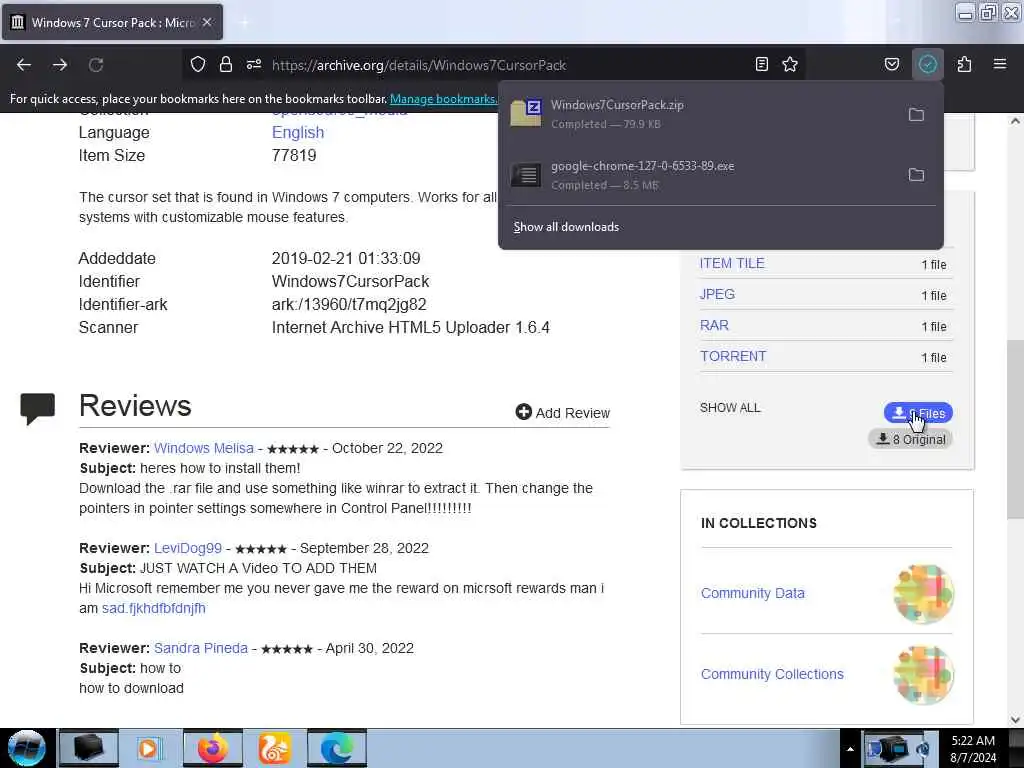Viewport: 1024px width, 768px height.
Task: Open the tracking protection shield icon
Action: [198, 64]
